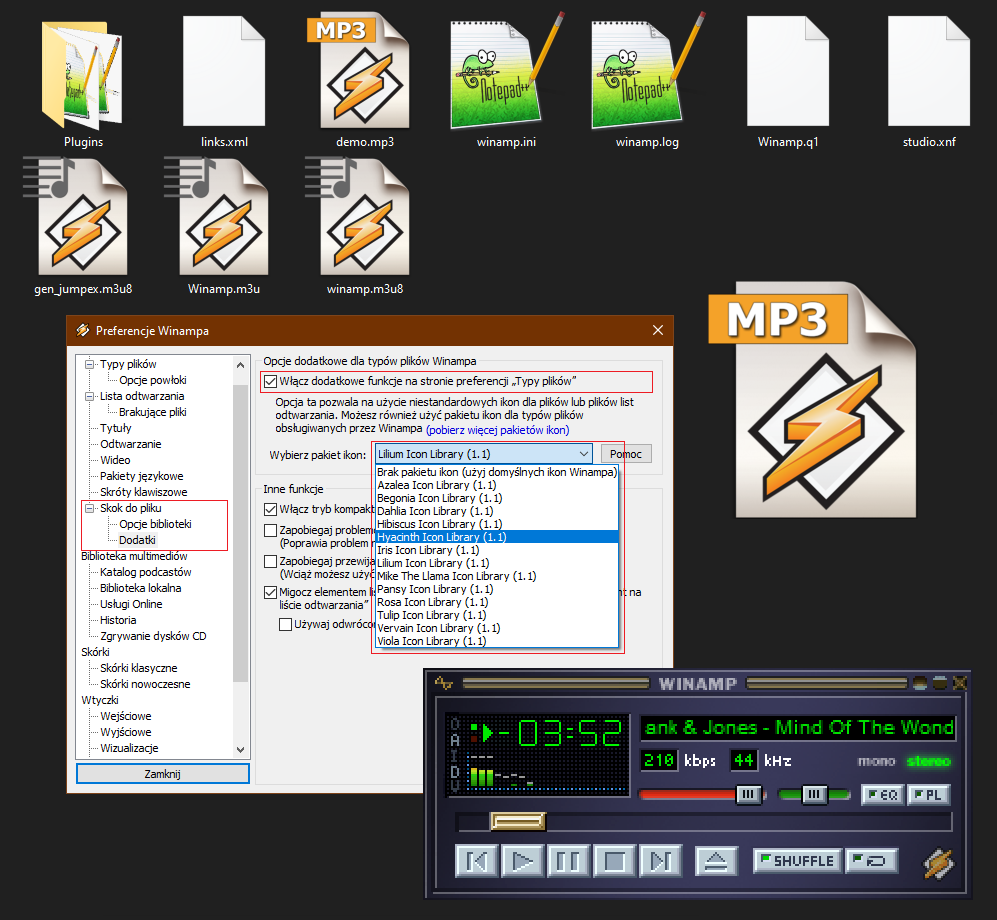Collapse the 'Typy plików' tree node
Screen dimensions: 997x920
90,364
